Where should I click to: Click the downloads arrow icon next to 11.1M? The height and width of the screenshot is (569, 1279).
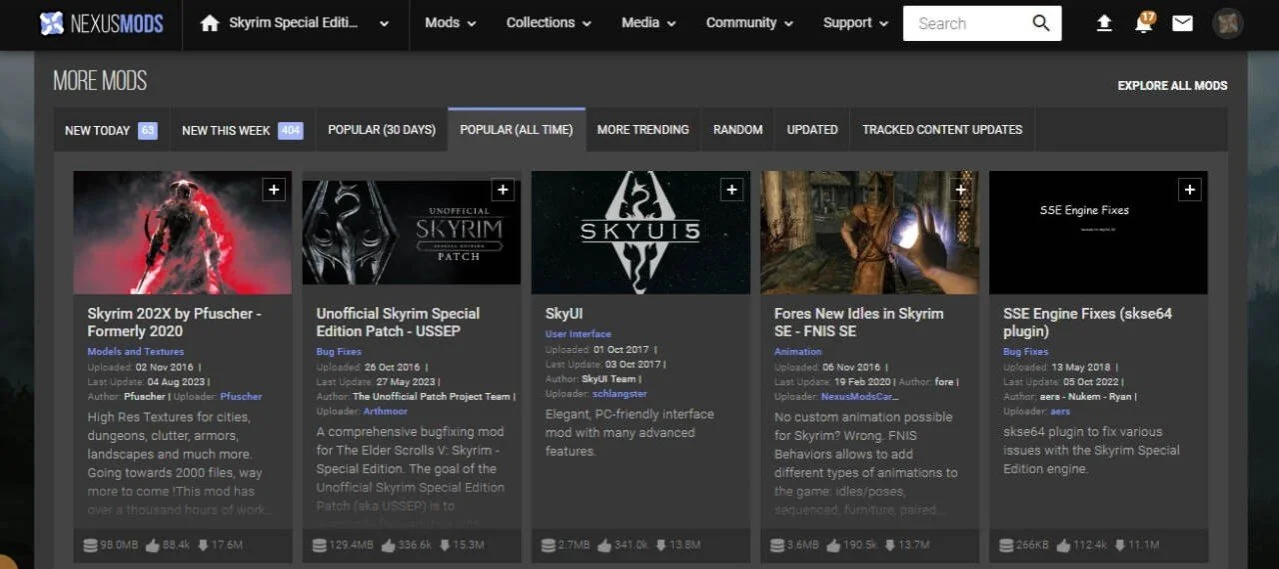(1119, 545)
